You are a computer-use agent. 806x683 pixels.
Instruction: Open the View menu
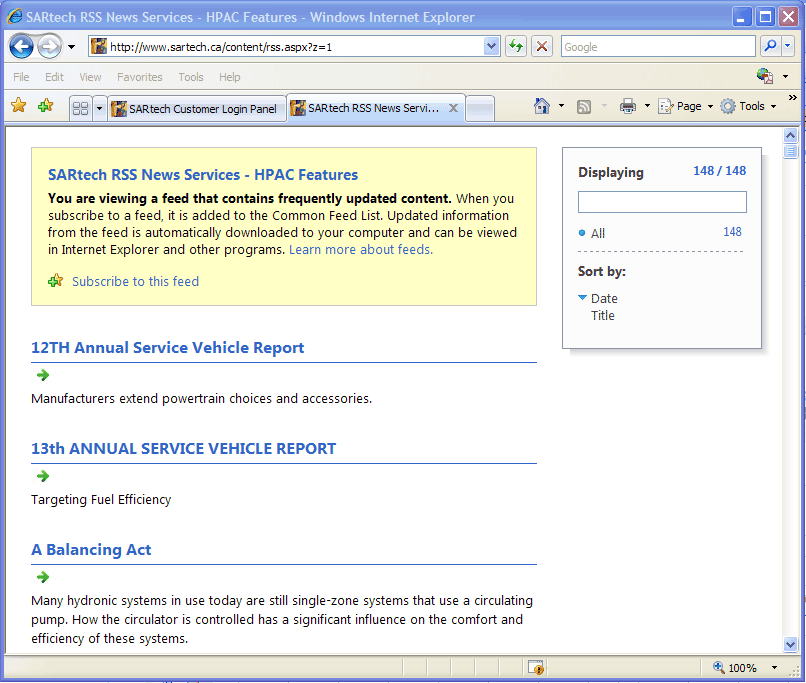coord(90,77)
